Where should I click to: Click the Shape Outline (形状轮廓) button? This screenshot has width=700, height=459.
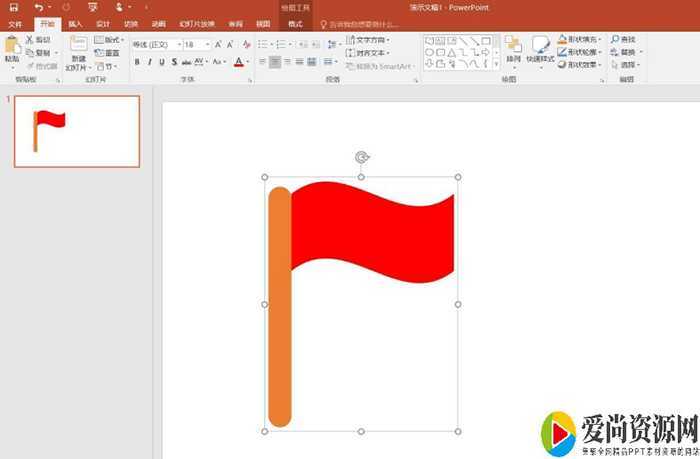point(580,51)
